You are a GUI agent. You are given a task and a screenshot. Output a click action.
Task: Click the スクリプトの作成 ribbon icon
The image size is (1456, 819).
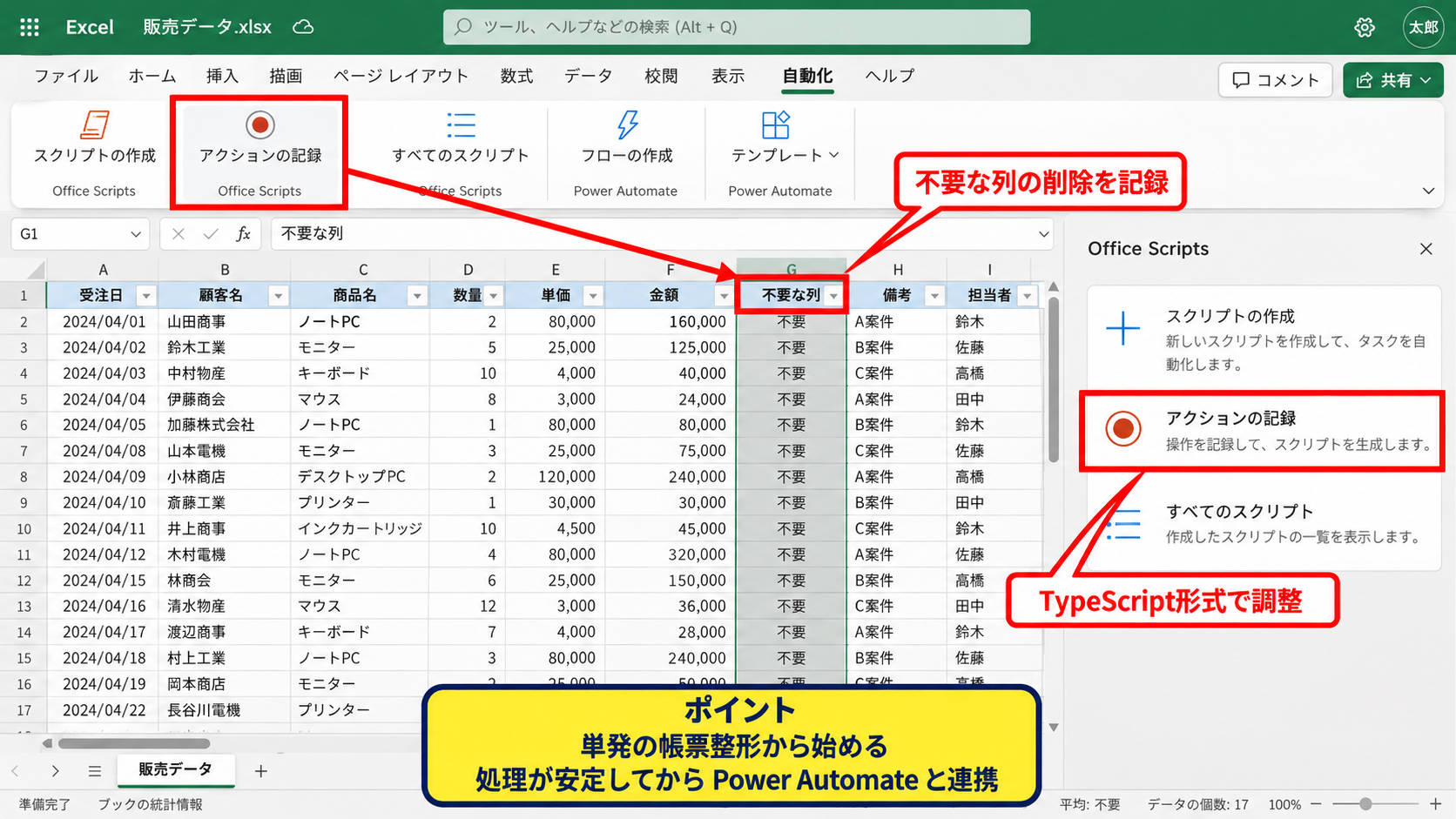coord(95,125)
